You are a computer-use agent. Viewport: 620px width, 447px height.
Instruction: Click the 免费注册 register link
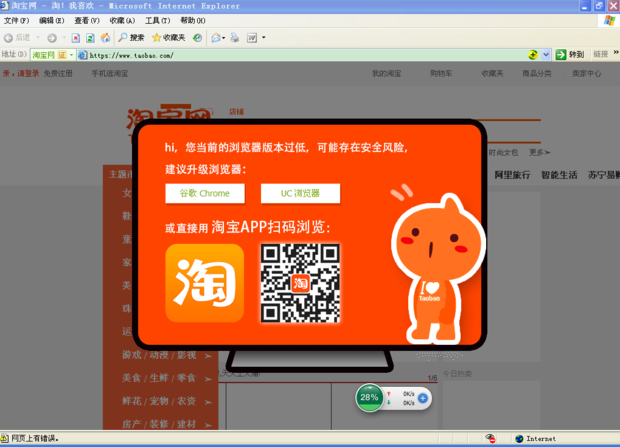pos(58,74)
